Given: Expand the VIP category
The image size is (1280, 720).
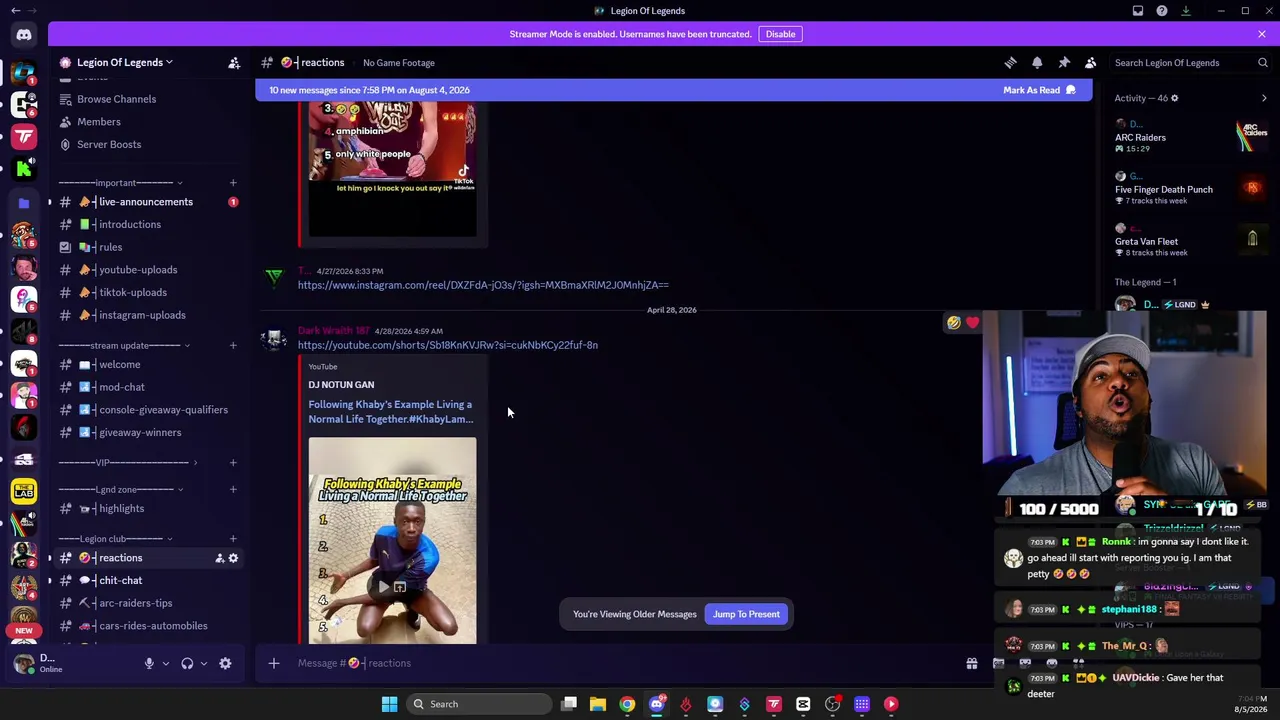Looking at the screenshot, I should [x=128, y=463].
